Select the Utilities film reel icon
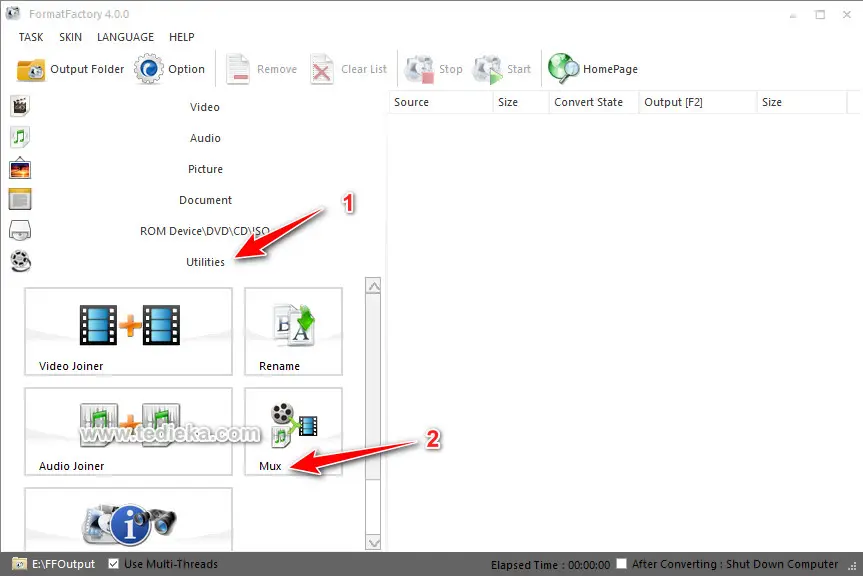The image size is (863, 576). coord(20,261)
